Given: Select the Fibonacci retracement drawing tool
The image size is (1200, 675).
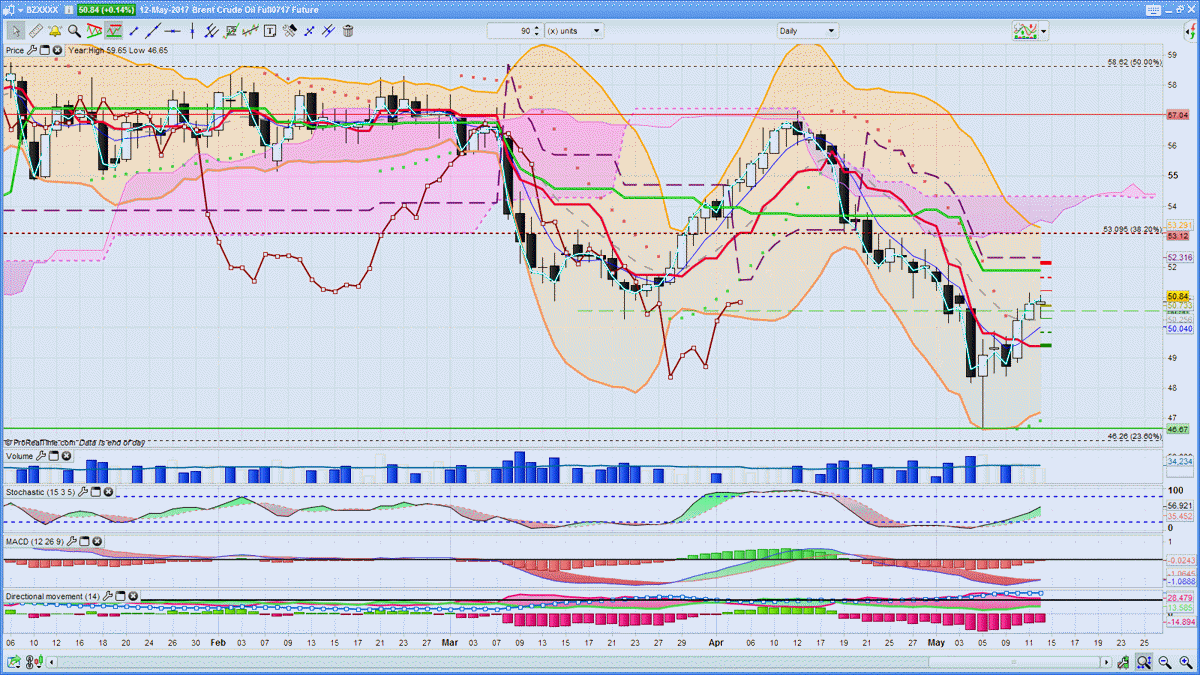Looking at the screenshot, I should (x=231, y=31).
